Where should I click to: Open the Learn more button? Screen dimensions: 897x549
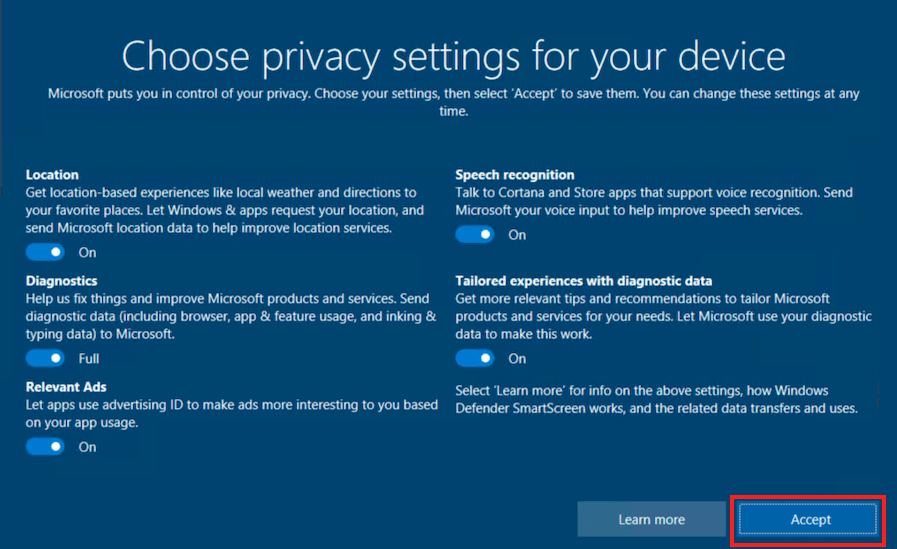pos(652,520)
